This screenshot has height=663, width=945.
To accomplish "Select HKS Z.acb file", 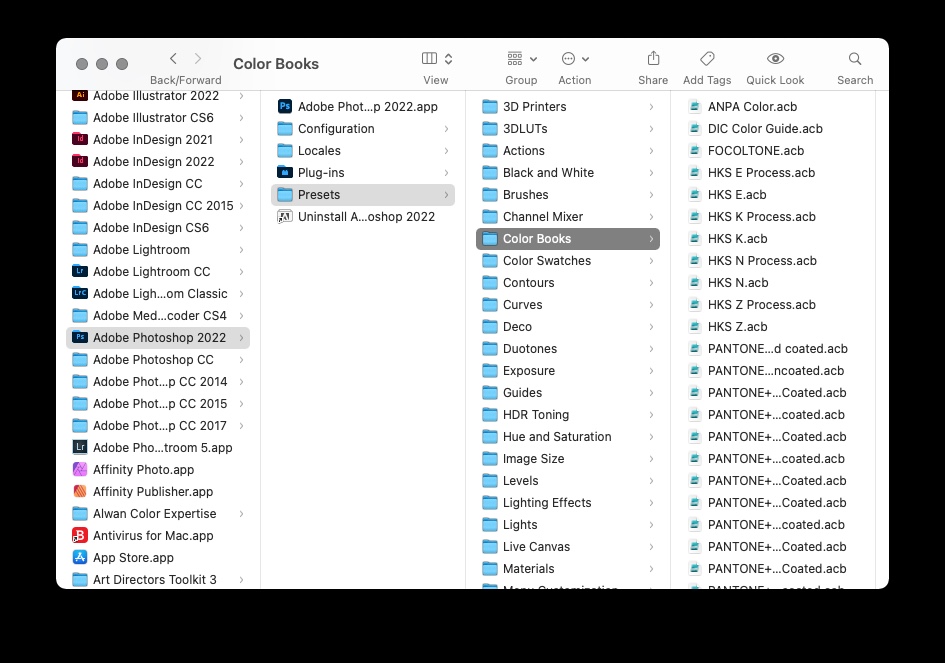I will (773, 327).
